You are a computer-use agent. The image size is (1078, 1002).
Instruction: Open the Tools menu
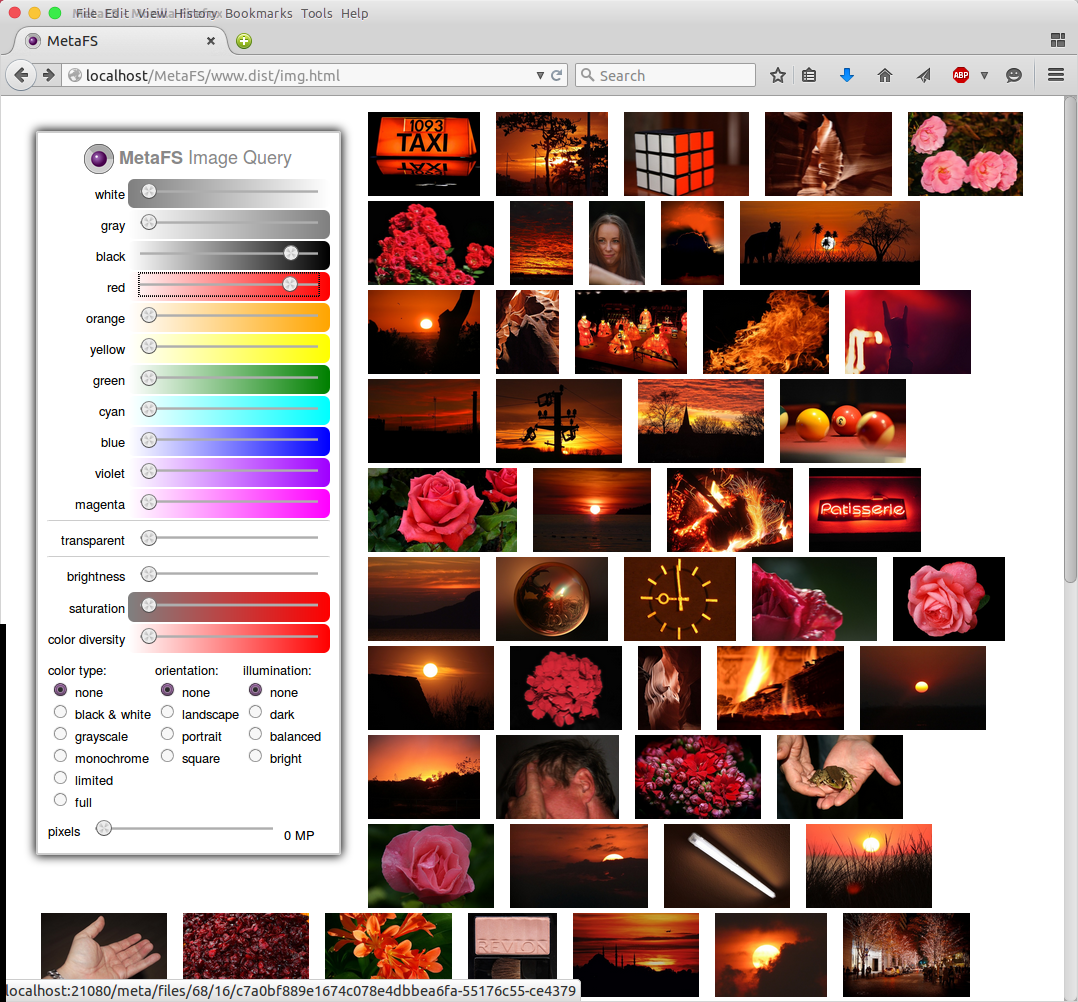click(317, 14)
